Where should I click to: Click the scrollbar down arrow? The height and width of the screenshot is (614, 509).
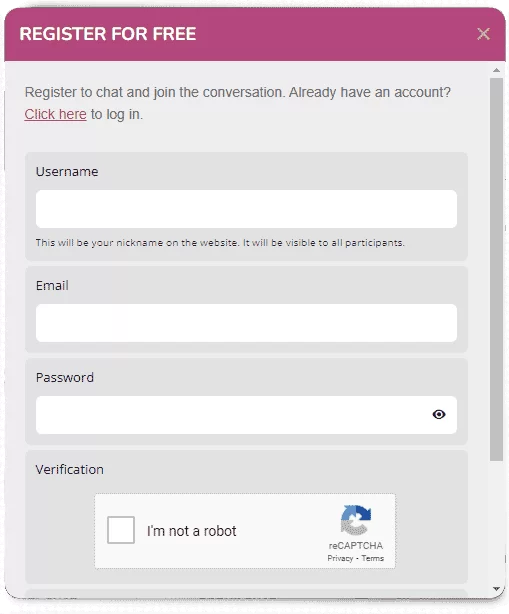click(496, 589)
